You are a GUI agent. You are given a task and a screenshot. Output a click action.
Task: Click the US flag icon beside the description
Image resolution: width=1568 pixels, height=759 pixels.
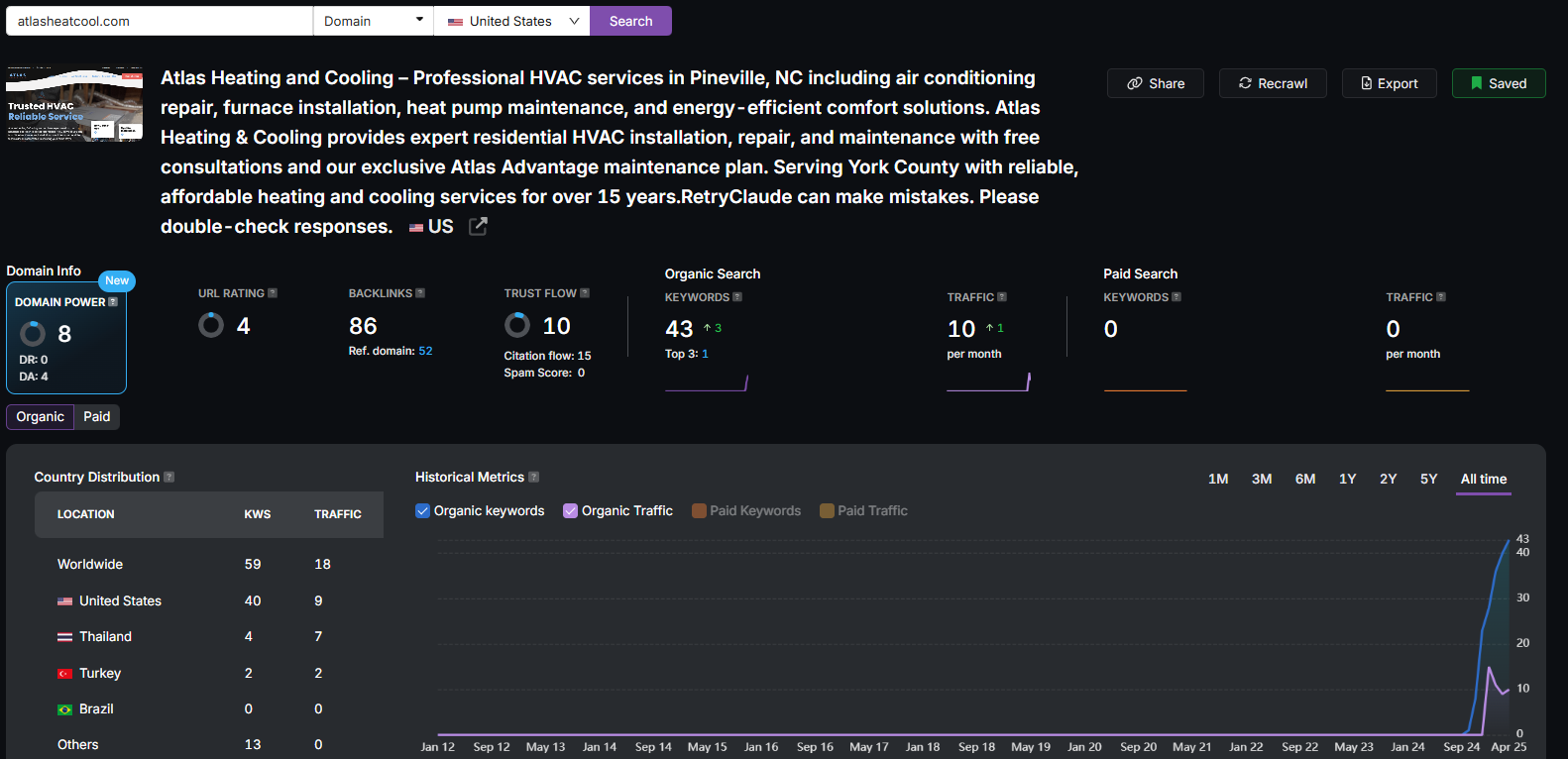pos(416,228)
